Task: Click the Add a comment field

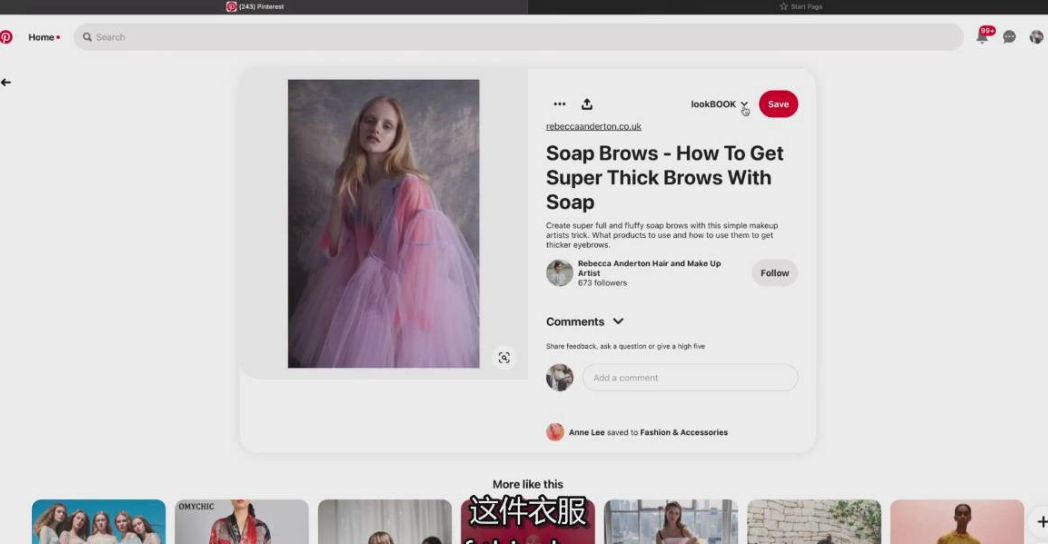Action: [x=690, y=378]
